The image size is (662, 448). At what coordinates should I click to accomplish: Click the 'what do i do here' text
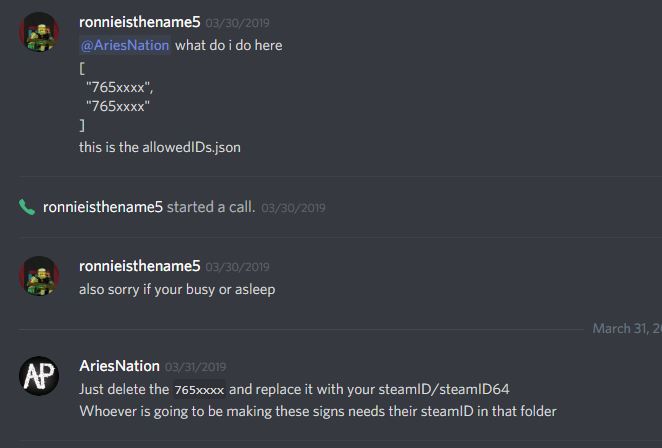(x=229, y=45)
